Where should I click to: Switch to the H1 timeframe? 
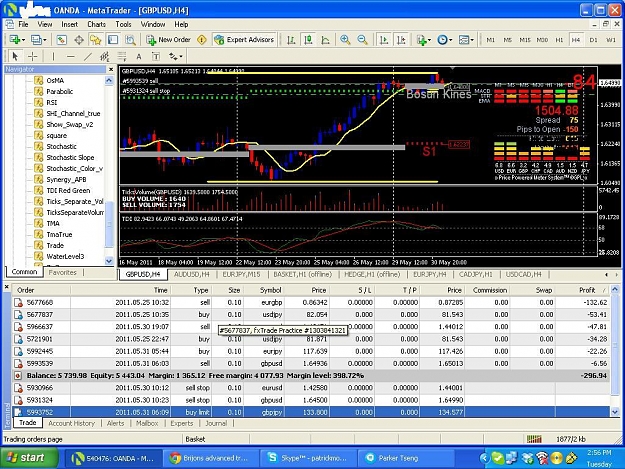[x=559, y=40]
